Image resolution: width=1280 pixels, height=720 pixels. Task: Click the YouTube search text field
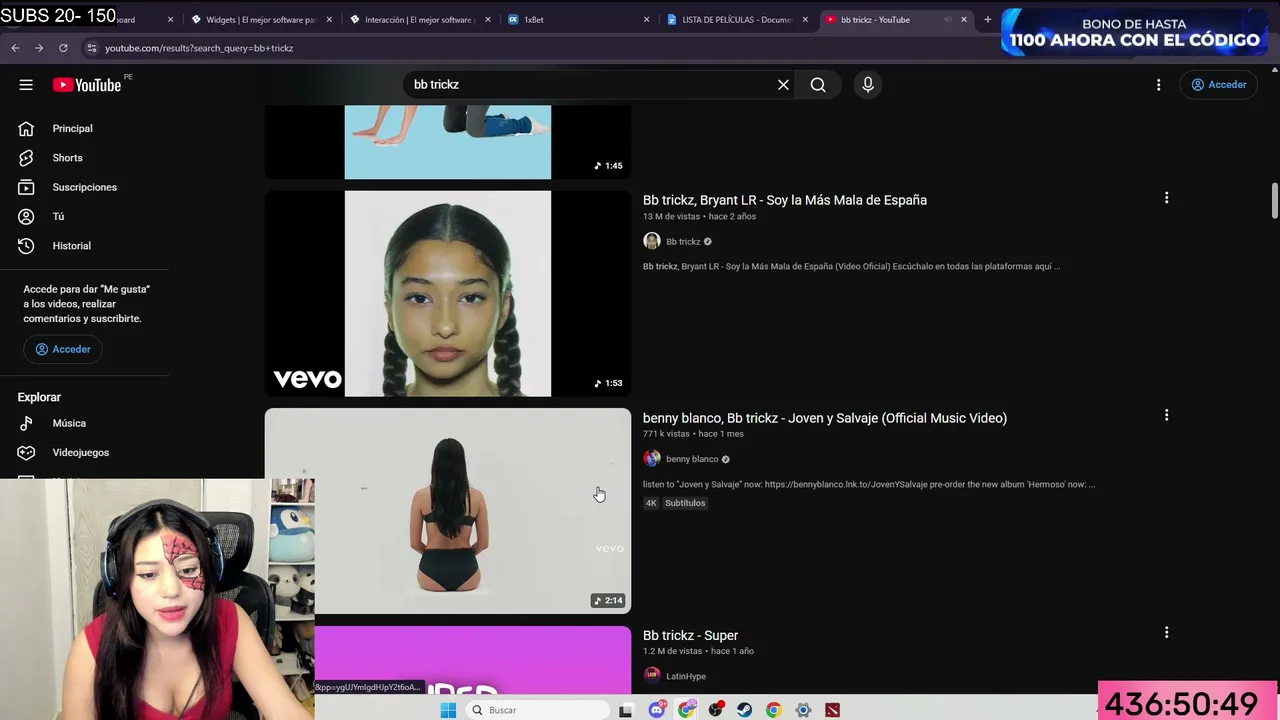[x=588, y=85]
